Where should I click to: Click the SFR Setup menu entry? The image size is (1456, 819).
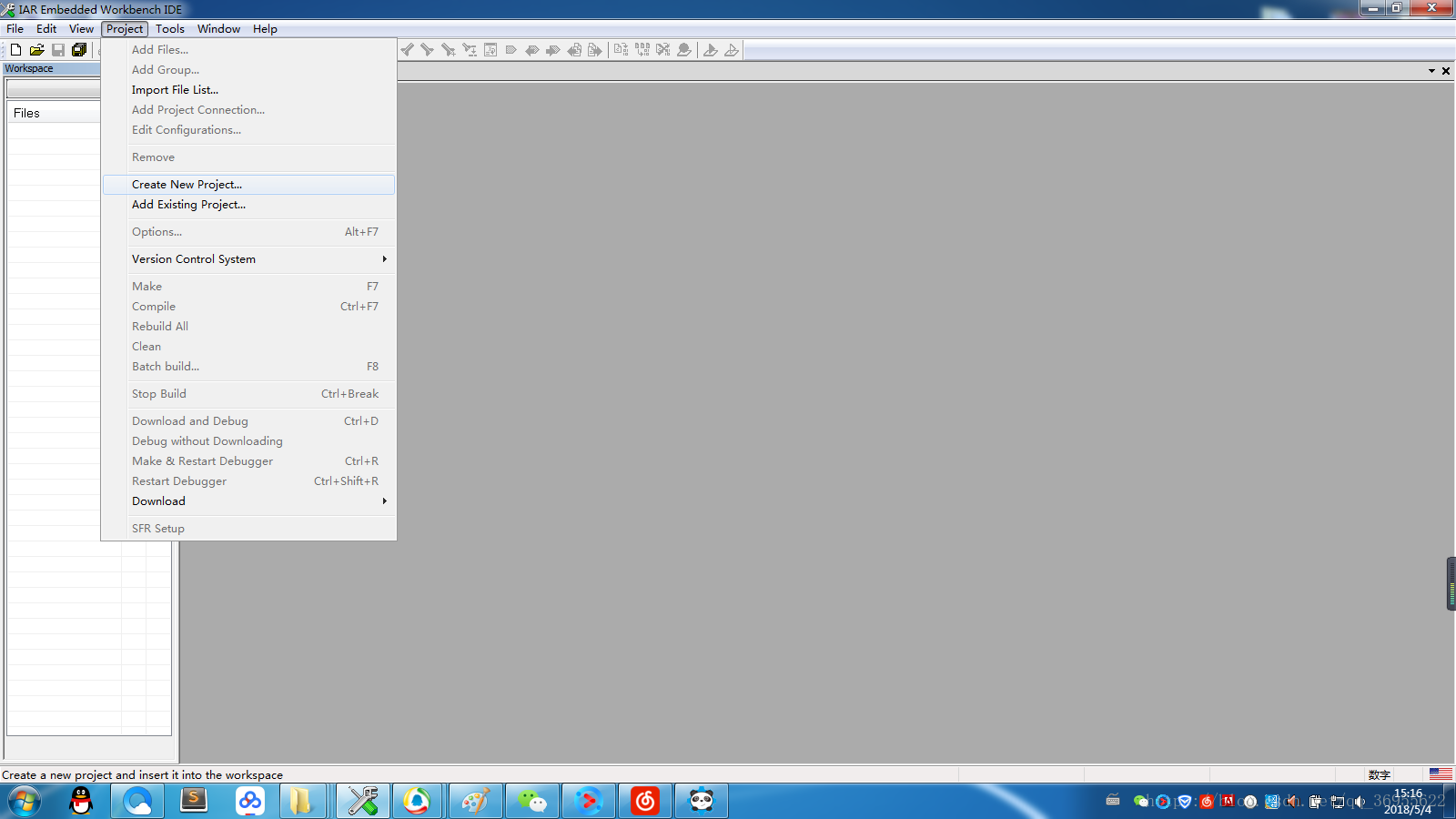pyautogui.click(x=248, y=529)
